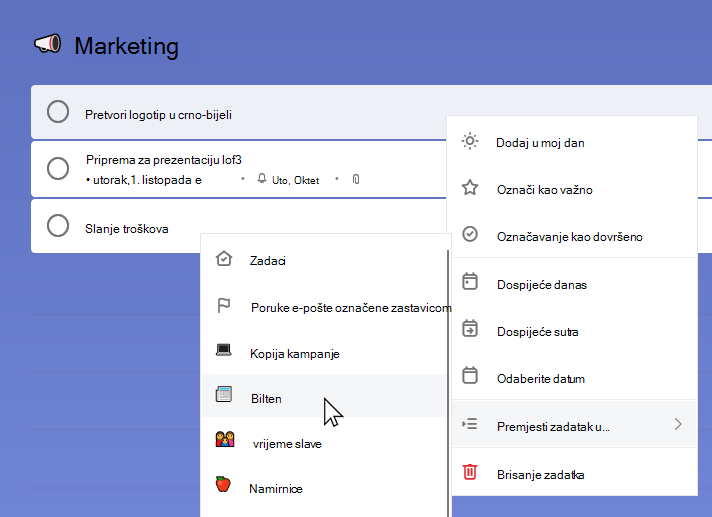This screenshot has width=712, height=517.
Task: Select 'Označavanje kao dovršeno'
Action: point(572,236)
